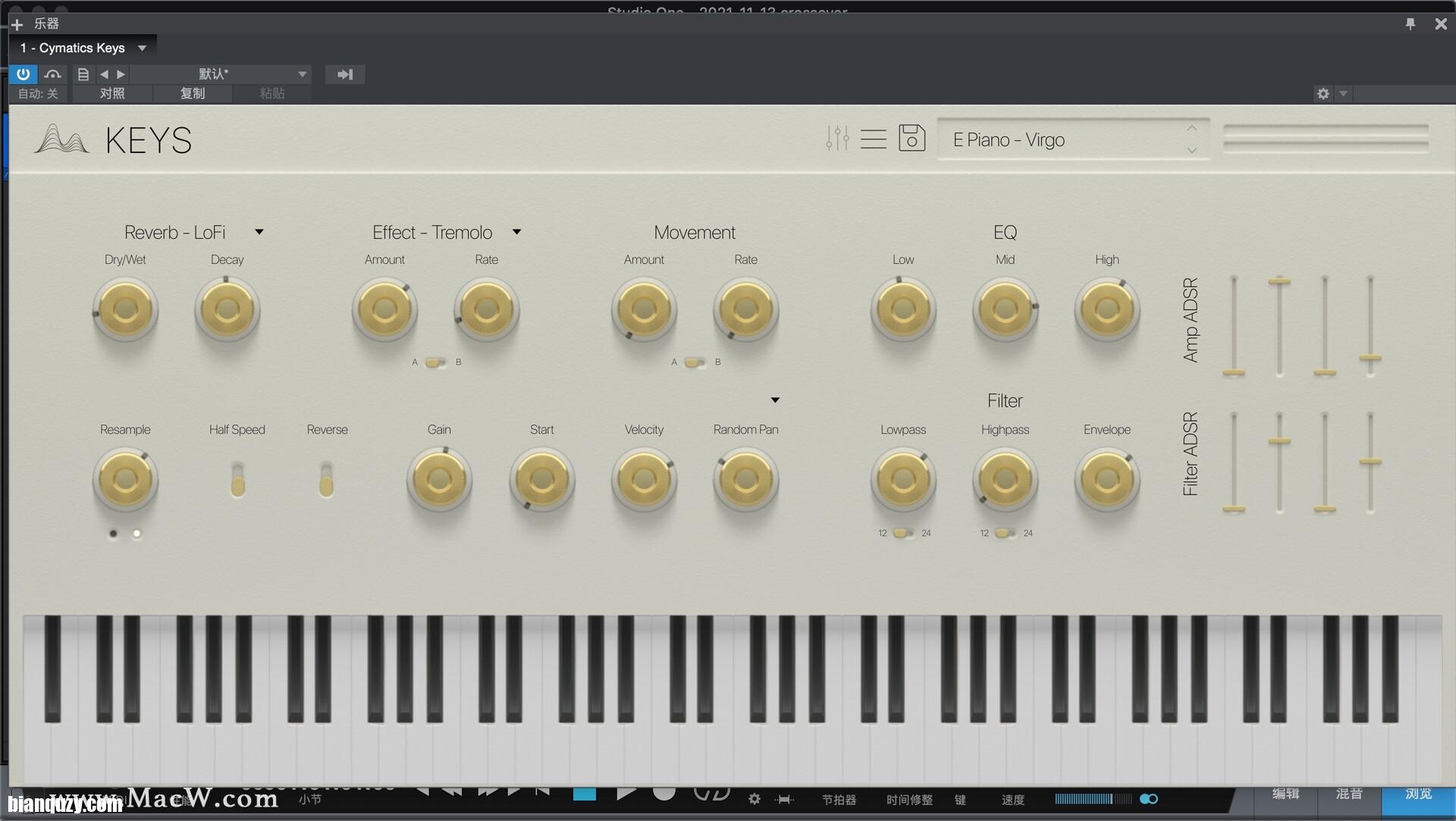This screenshot has width=1456, height=821.
Task: Click the plus icon next to 乐器
Action: point(17,24)
